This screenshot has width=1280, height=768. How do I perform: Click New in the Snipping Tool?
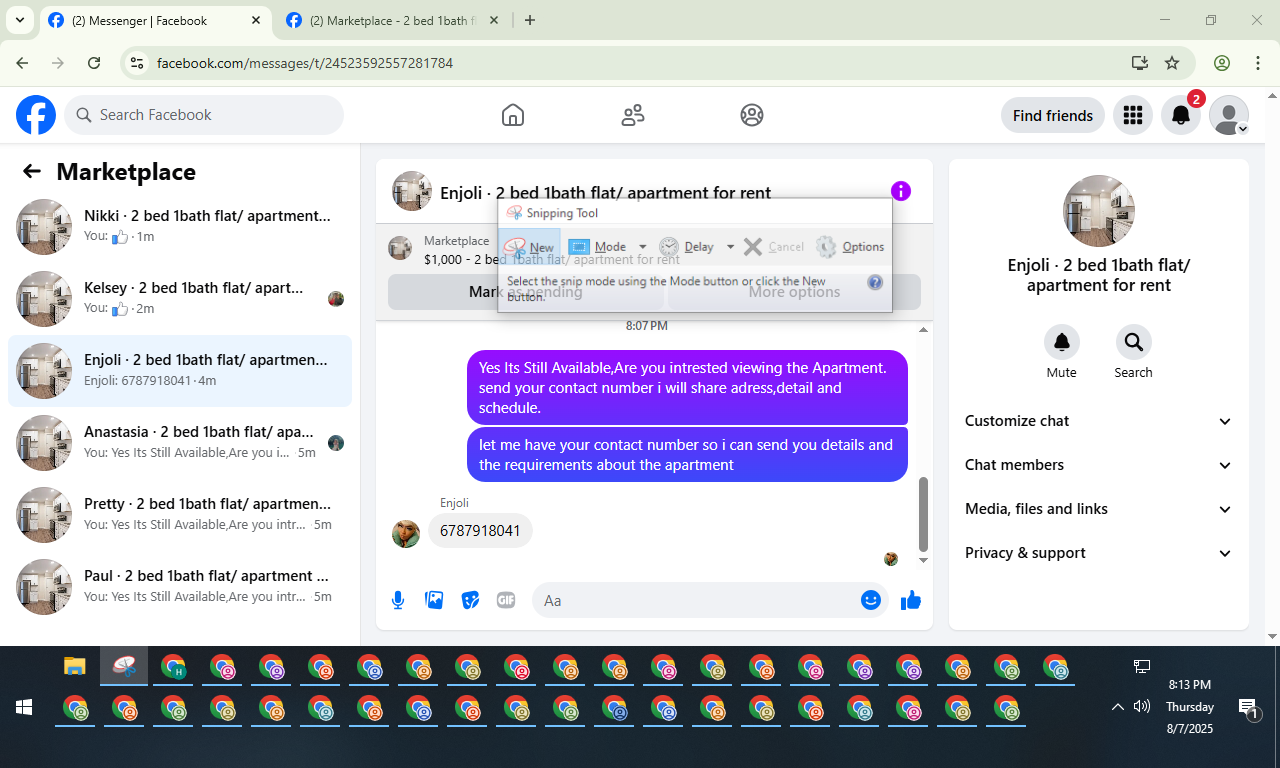[530, 247]
